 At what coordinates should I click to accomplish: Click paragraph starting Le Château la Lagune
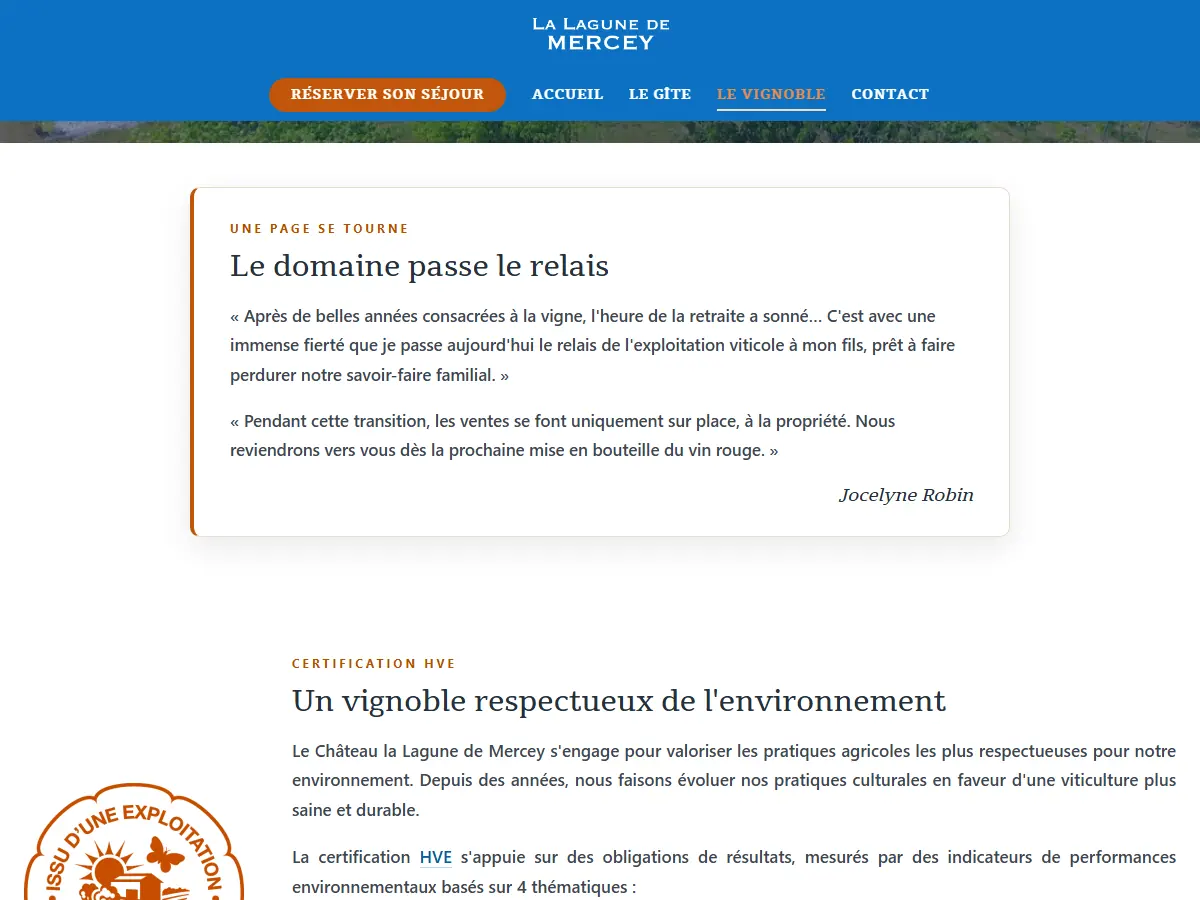(734, 780)
